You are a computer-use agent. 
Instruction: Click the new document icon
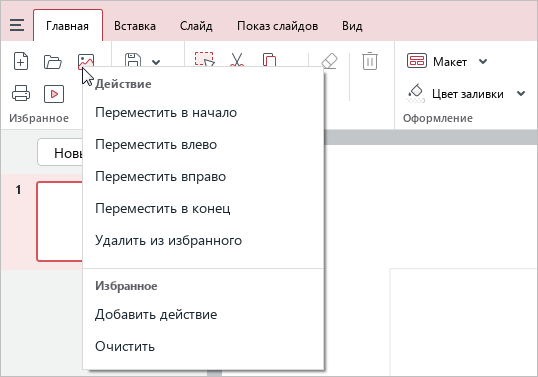21,61
